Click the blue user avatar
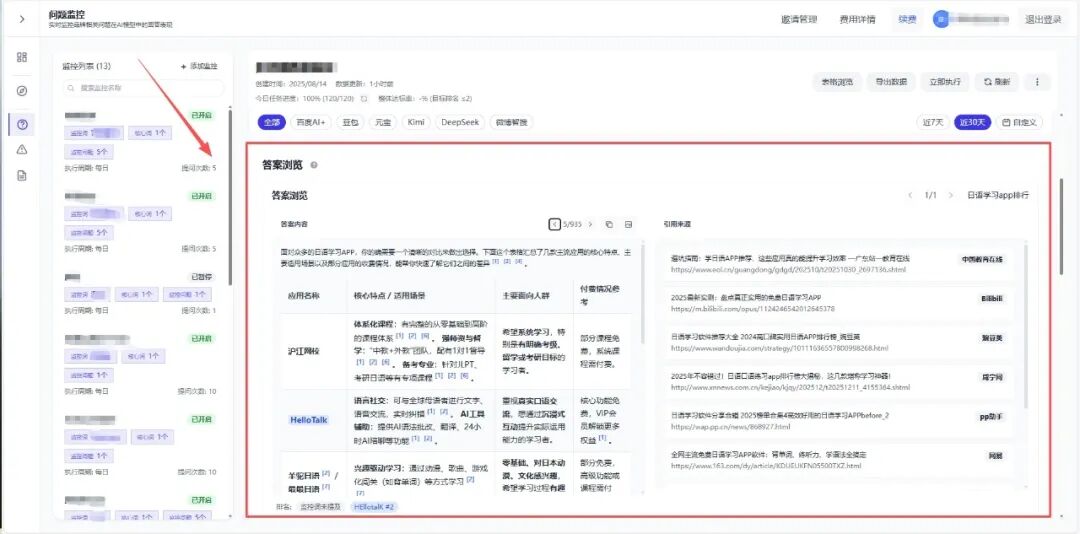Screen dimensions: 1080x534 941,19
